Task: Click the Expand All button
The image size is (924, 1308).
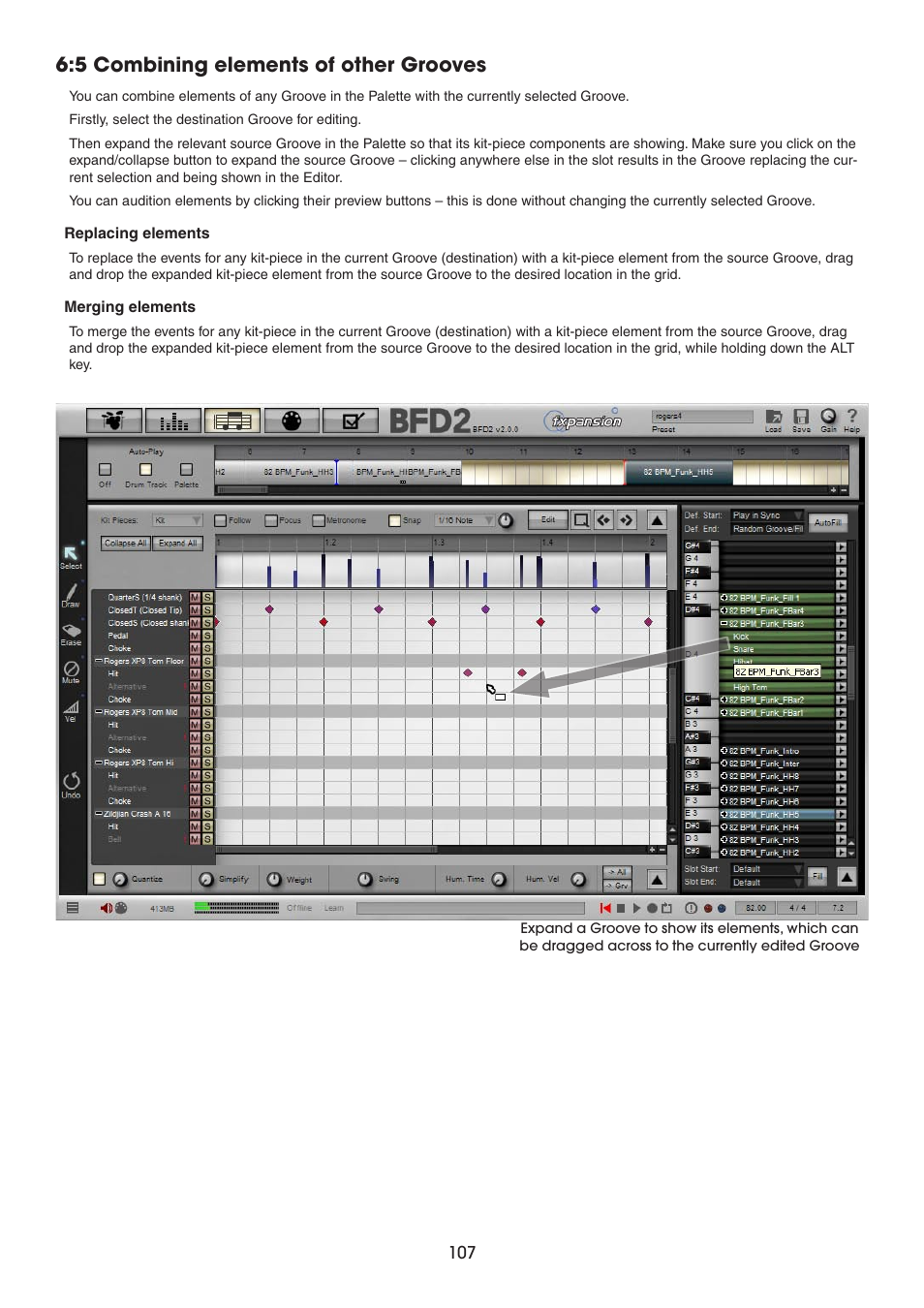Action: tap(177, 544)
